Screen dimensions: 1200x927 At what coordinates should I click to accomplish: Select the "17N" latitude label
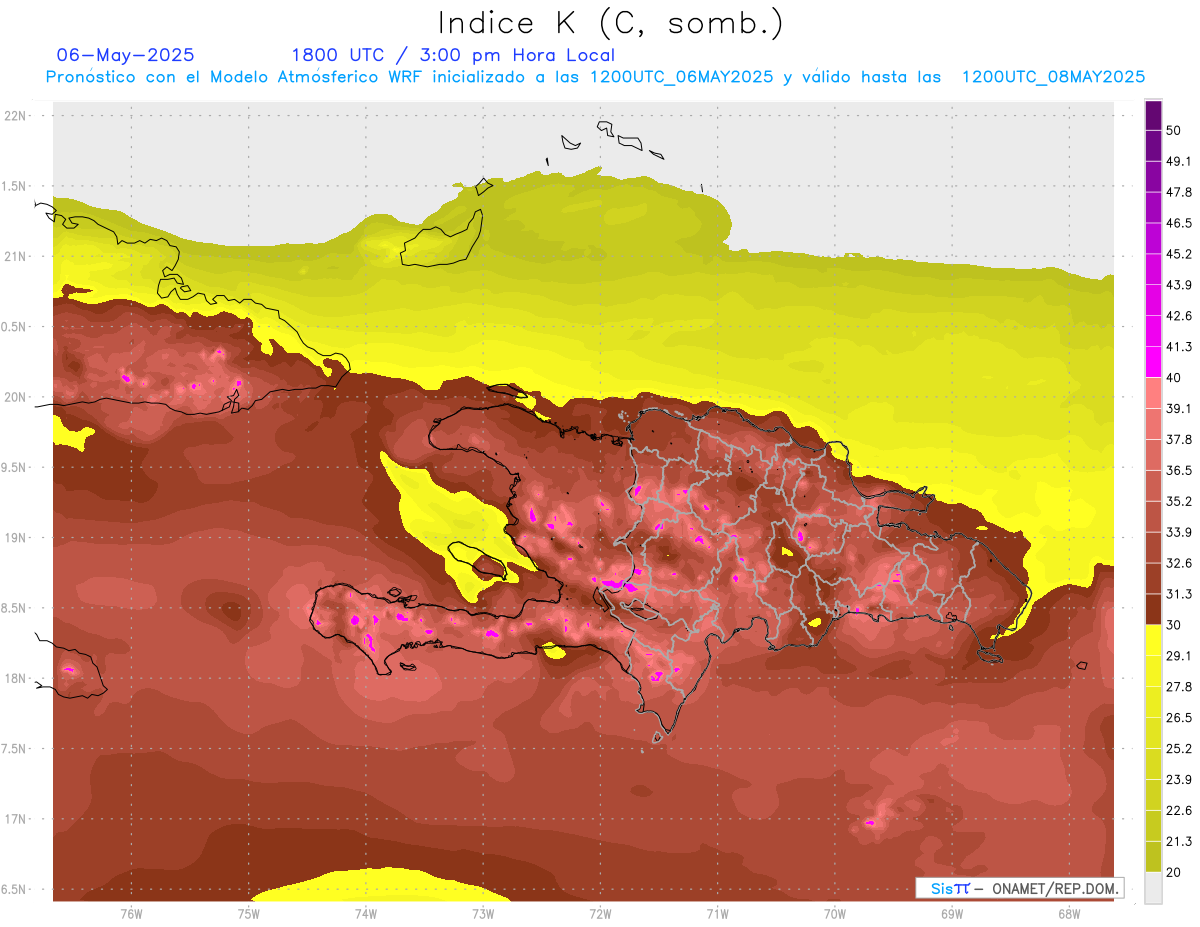point(16,819)
